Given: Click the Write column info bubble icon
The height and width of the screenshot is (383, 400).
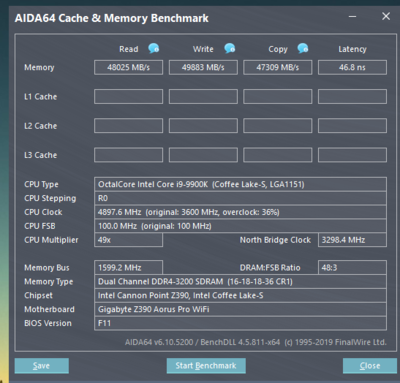Looking at the screenshot, I should pyautogui.click(x=230, y=48).
